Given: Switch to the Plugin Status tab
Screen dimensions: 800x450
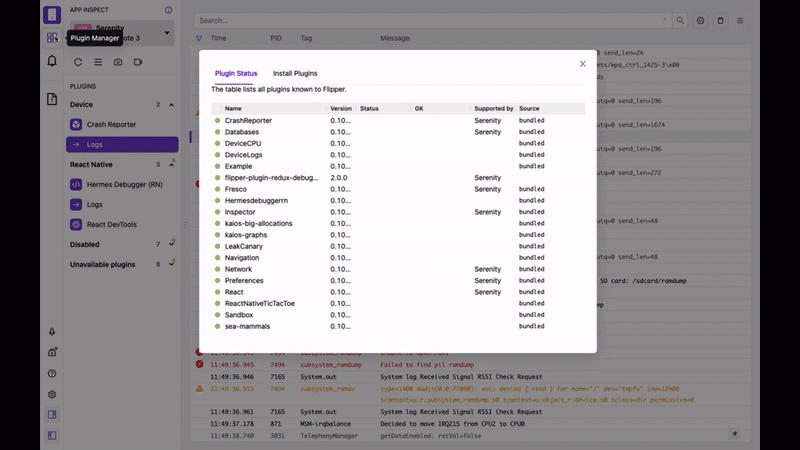Looking at the screenshot, I should (236, 73).
